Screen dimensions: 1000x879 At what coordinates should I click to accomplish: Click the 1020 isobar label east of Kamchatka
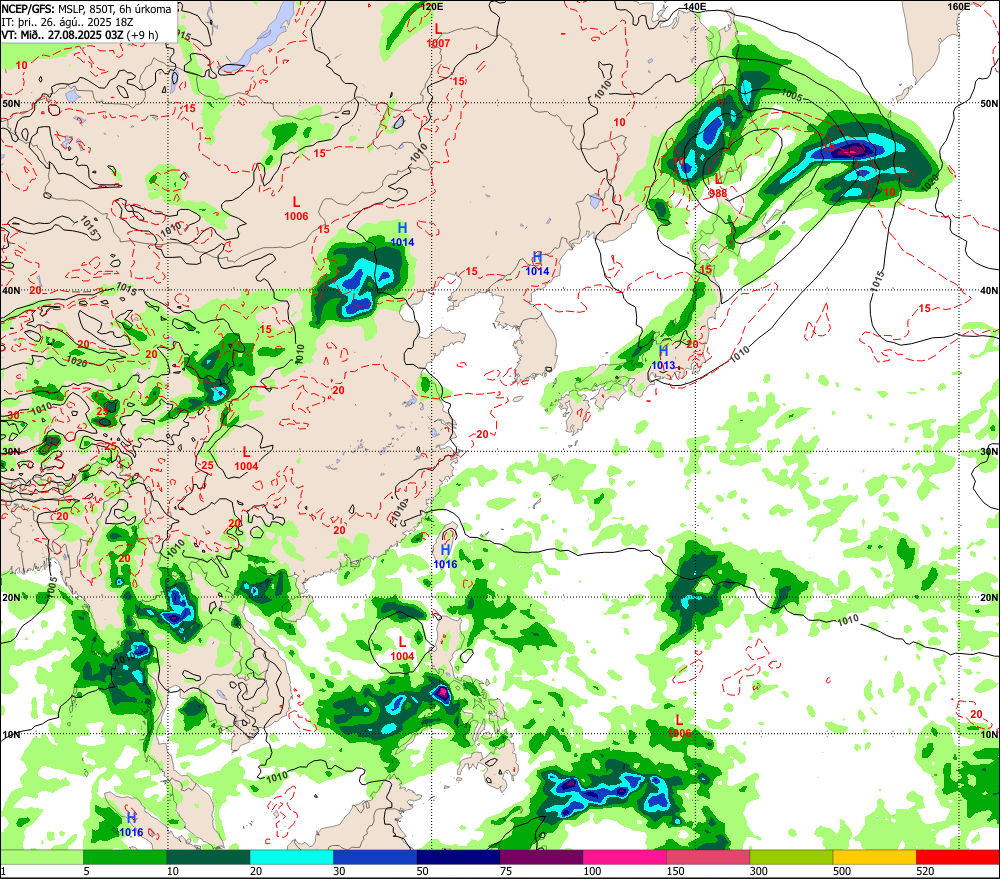pos(930,182)
